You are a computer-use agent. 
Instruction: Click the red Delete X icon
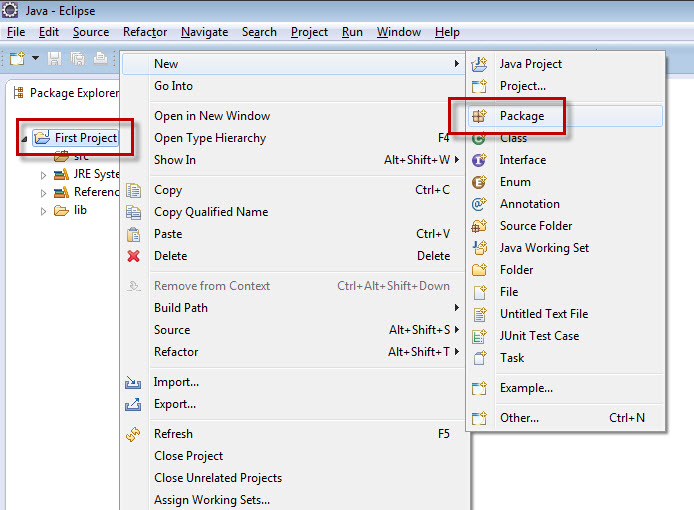pyautogui.click(x=133, y=256)
